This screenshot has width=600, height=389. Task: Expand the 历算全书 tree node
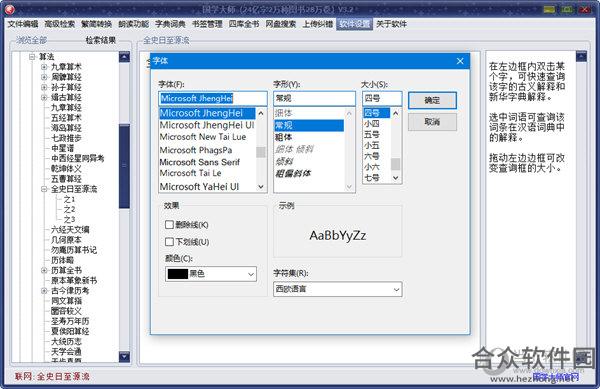(44, 270)
